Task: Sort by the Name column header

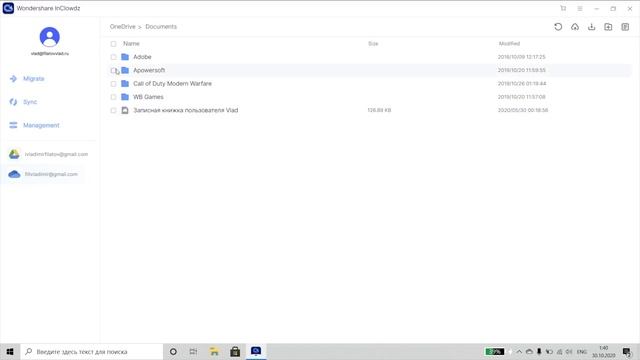Action: tap(131, 44)
